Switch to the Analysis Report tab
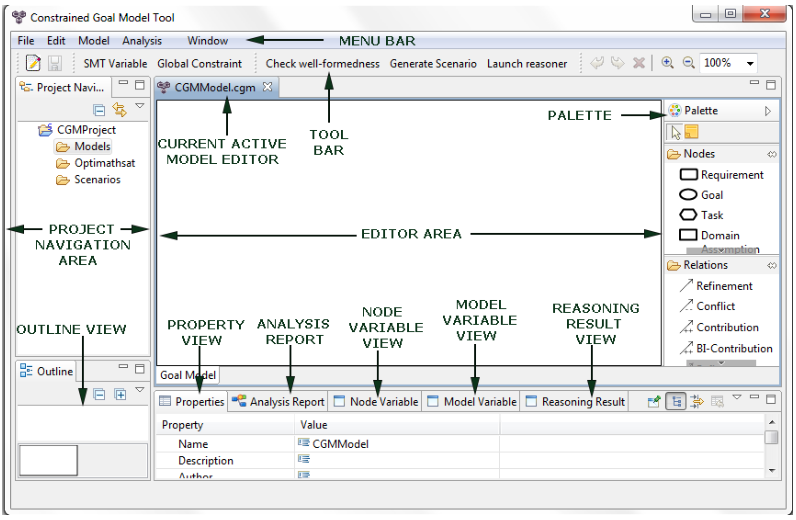 click(x=278, y=402)
